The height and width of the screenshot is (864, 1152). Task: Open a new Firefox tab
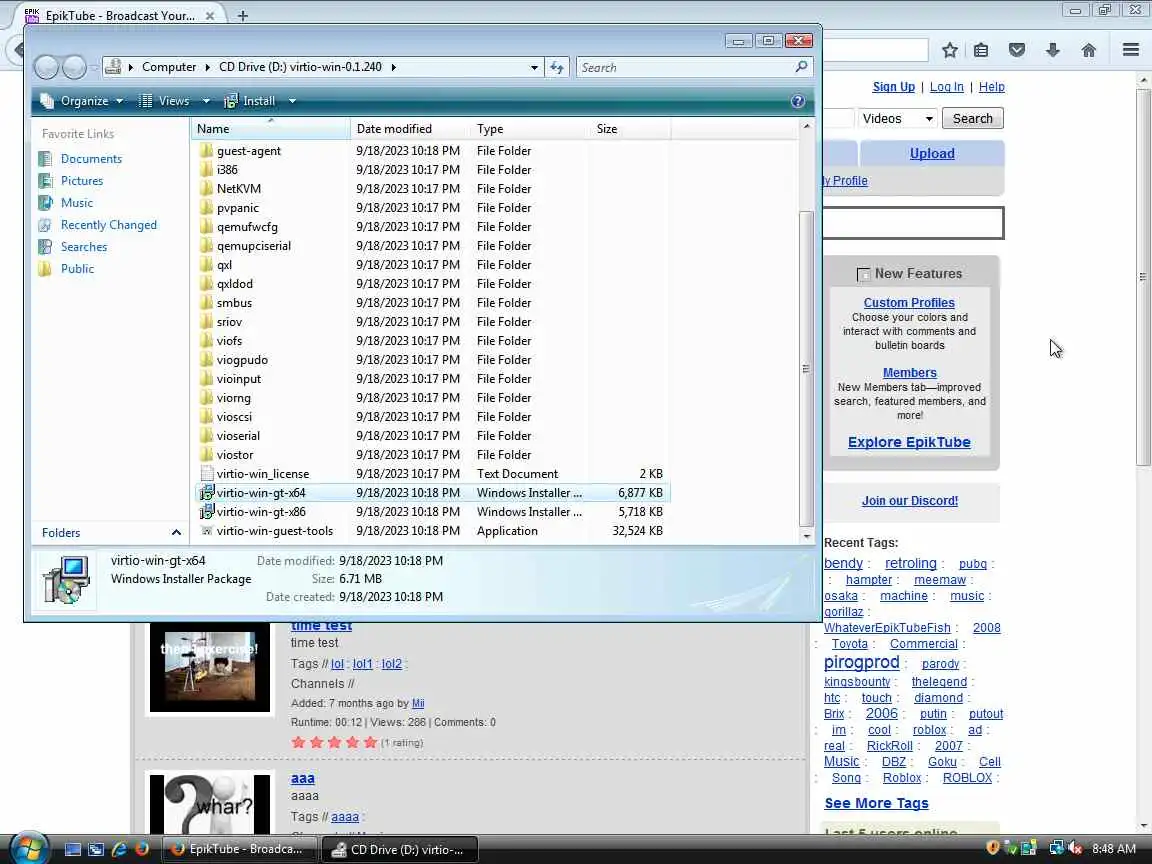[x=242, y=15]
